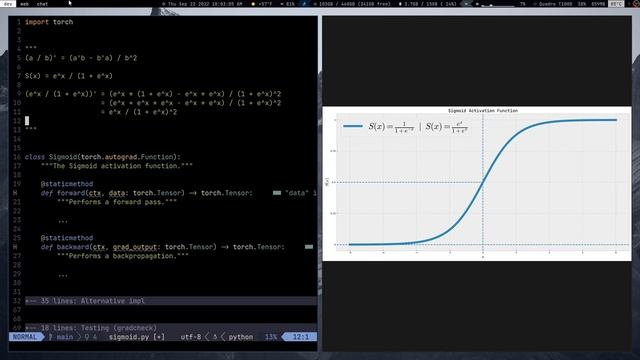Switch to the dev workspace

pyautogui.click(x=8, y=4)
